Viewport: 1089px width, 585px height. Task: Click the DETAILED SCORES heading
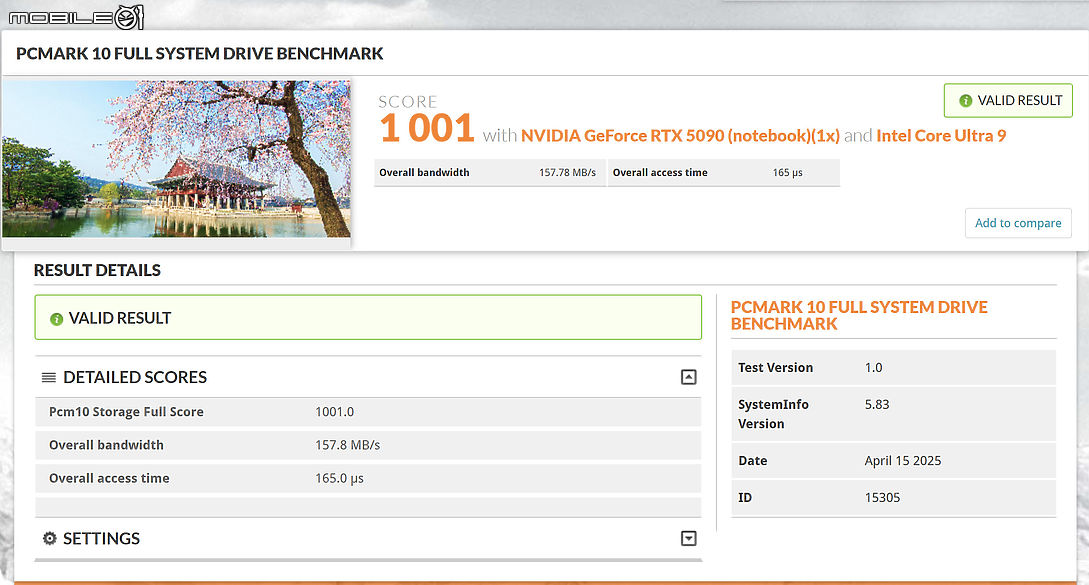click(135, 377)
